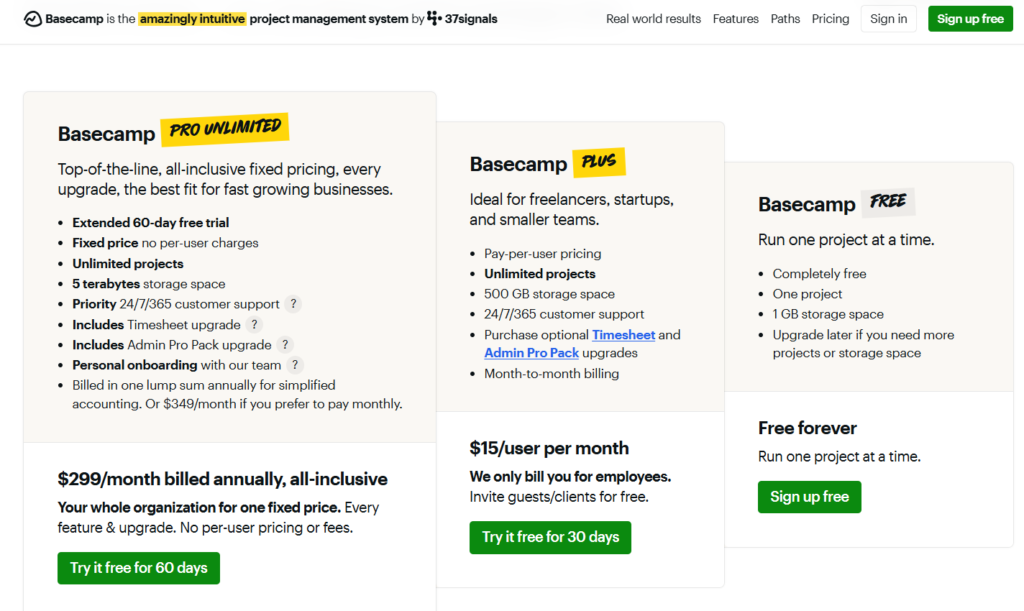
Task: Open the Features page
Action: [x=735, y=18]
